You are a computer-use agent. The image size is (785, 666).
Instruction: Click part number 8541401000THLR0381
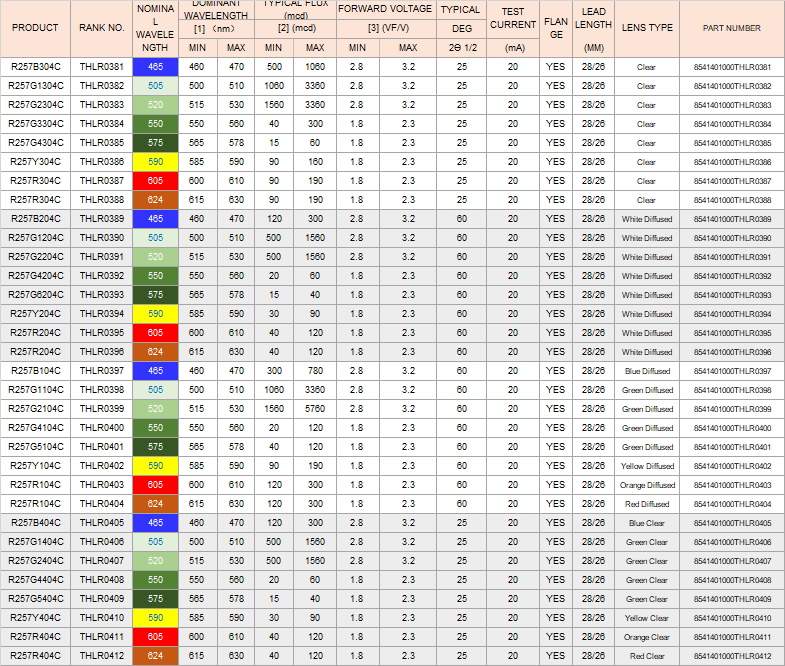pos(732,67)
